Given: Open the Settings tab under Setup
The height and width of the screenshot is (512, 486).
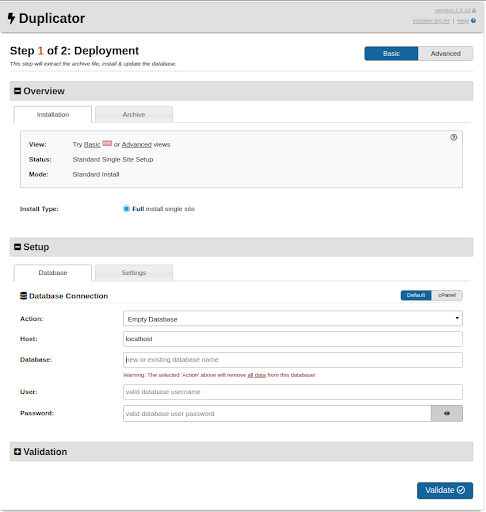Looking at the screenshot, I should 134,273.
